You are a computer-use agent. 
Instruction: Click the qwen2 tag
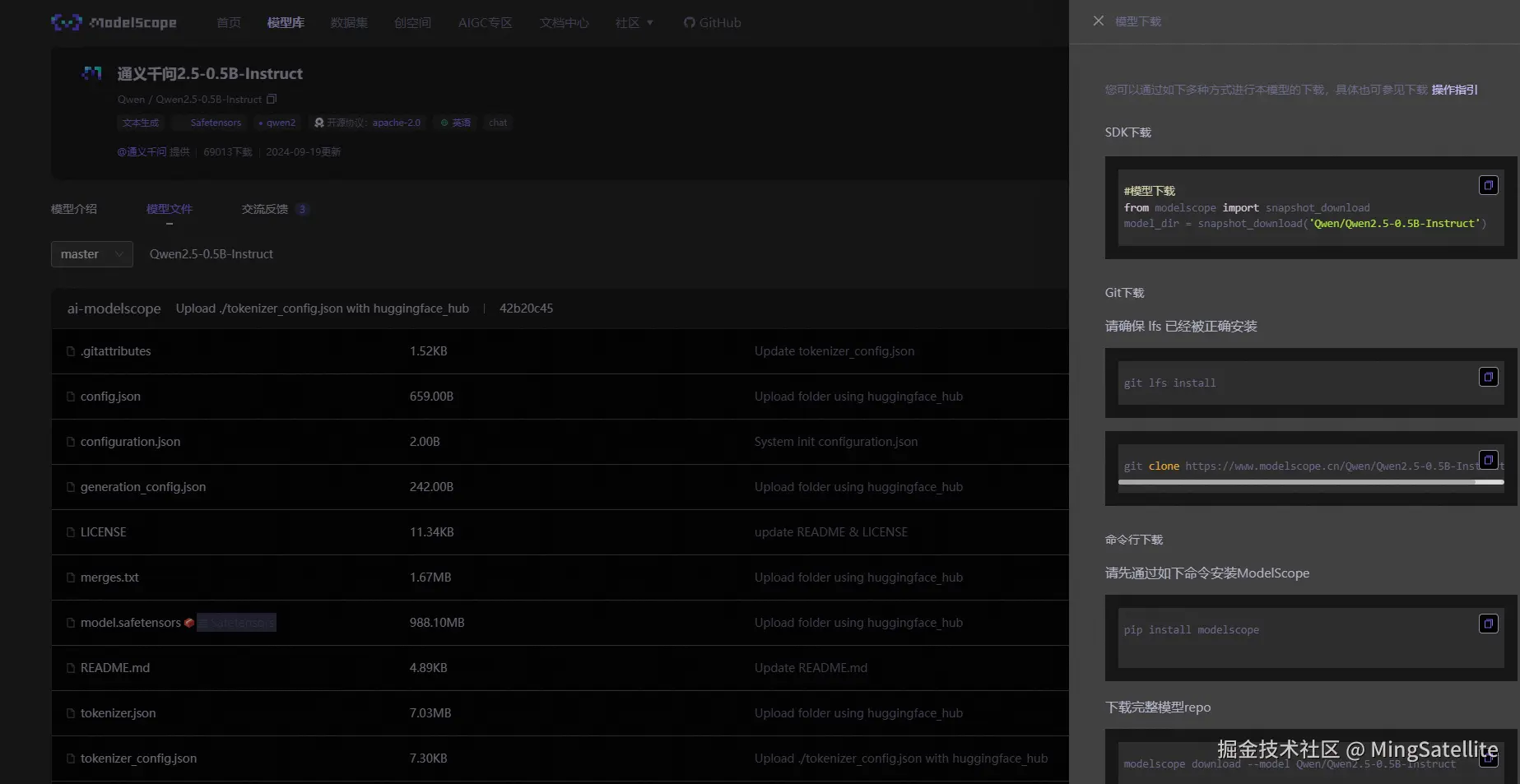coord(277,123)
